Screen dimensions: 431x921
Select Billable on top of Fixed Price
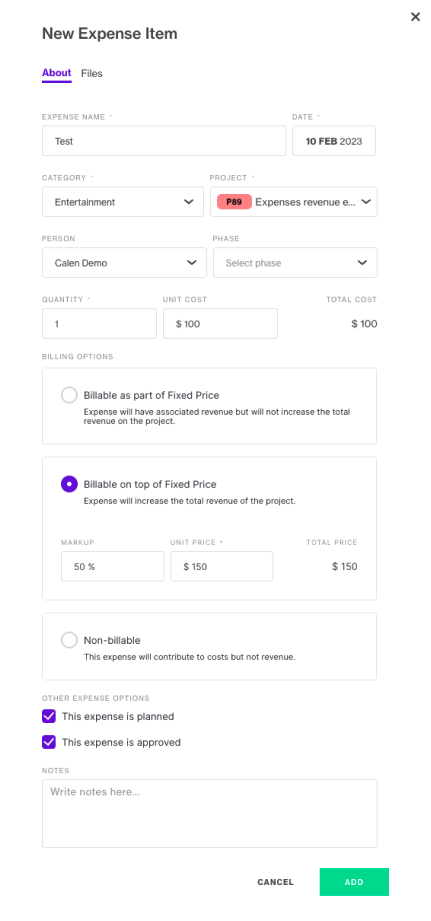coord(69,485)
